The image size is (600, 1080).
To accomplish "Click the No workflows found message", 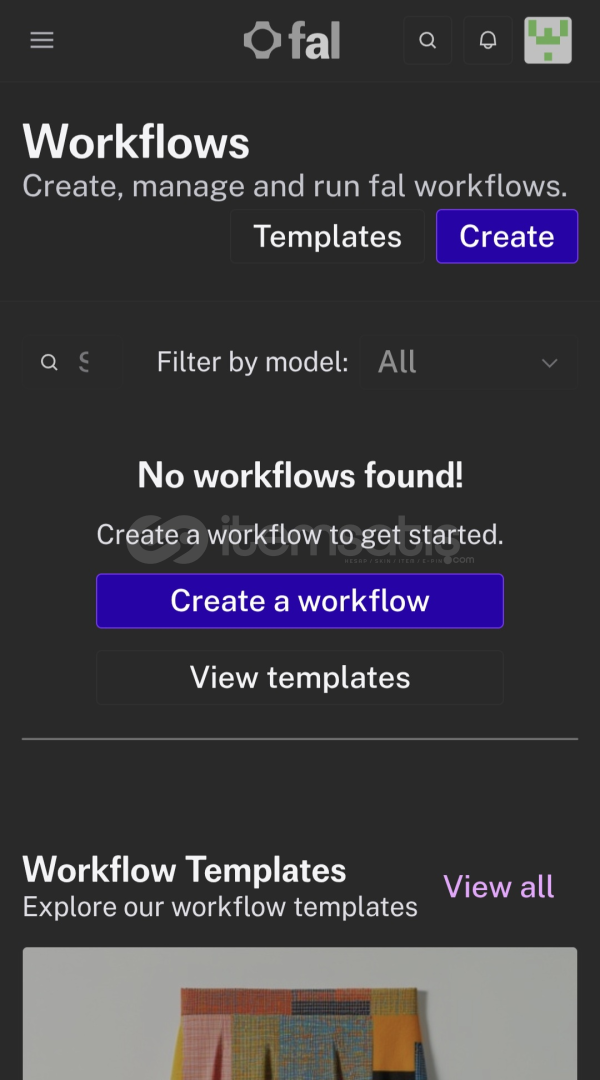I will point(300,475).
